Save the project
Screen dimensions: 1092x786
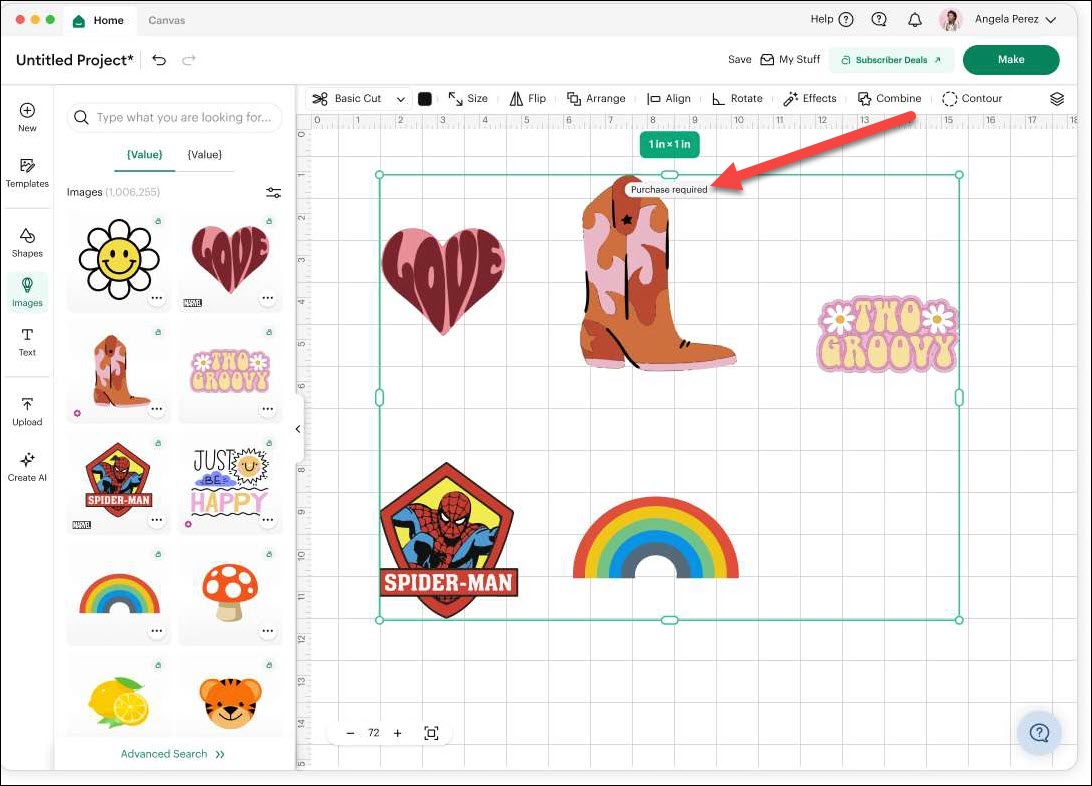pyautogui.click(x=739, y=60)
